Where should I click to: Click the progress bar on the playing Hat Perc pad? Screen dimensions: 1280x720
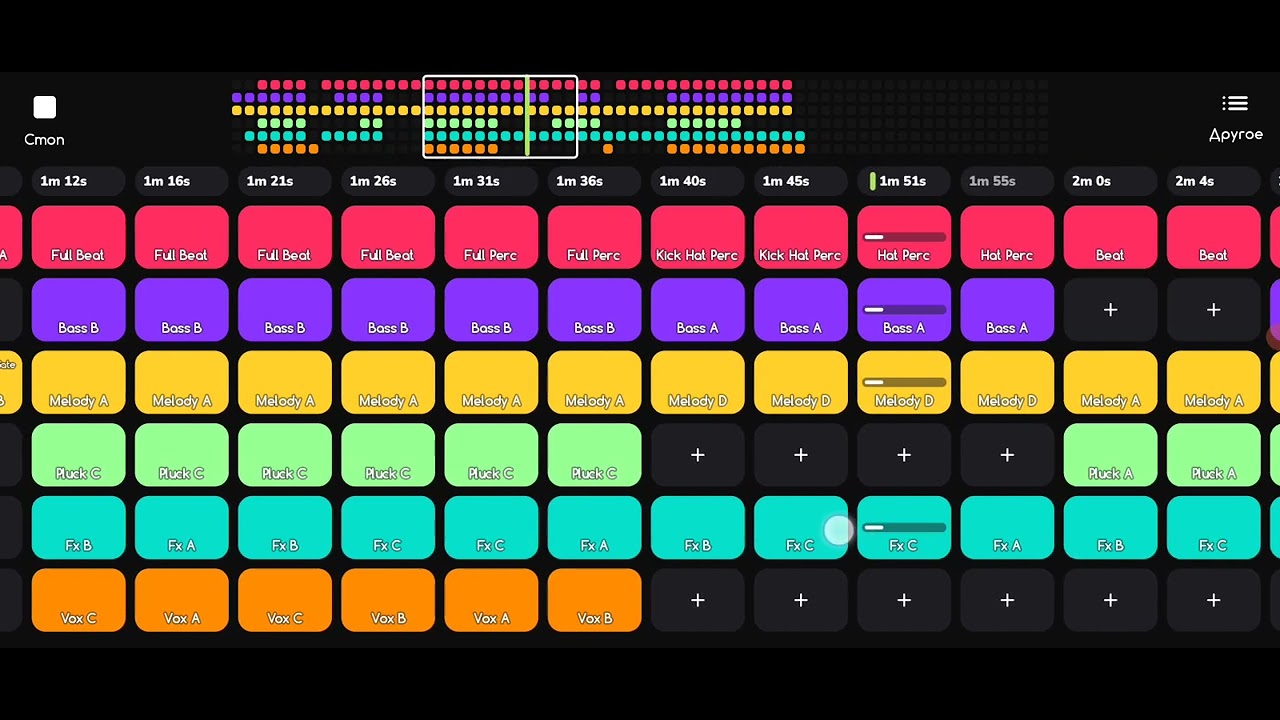click(x=903, y=237)
